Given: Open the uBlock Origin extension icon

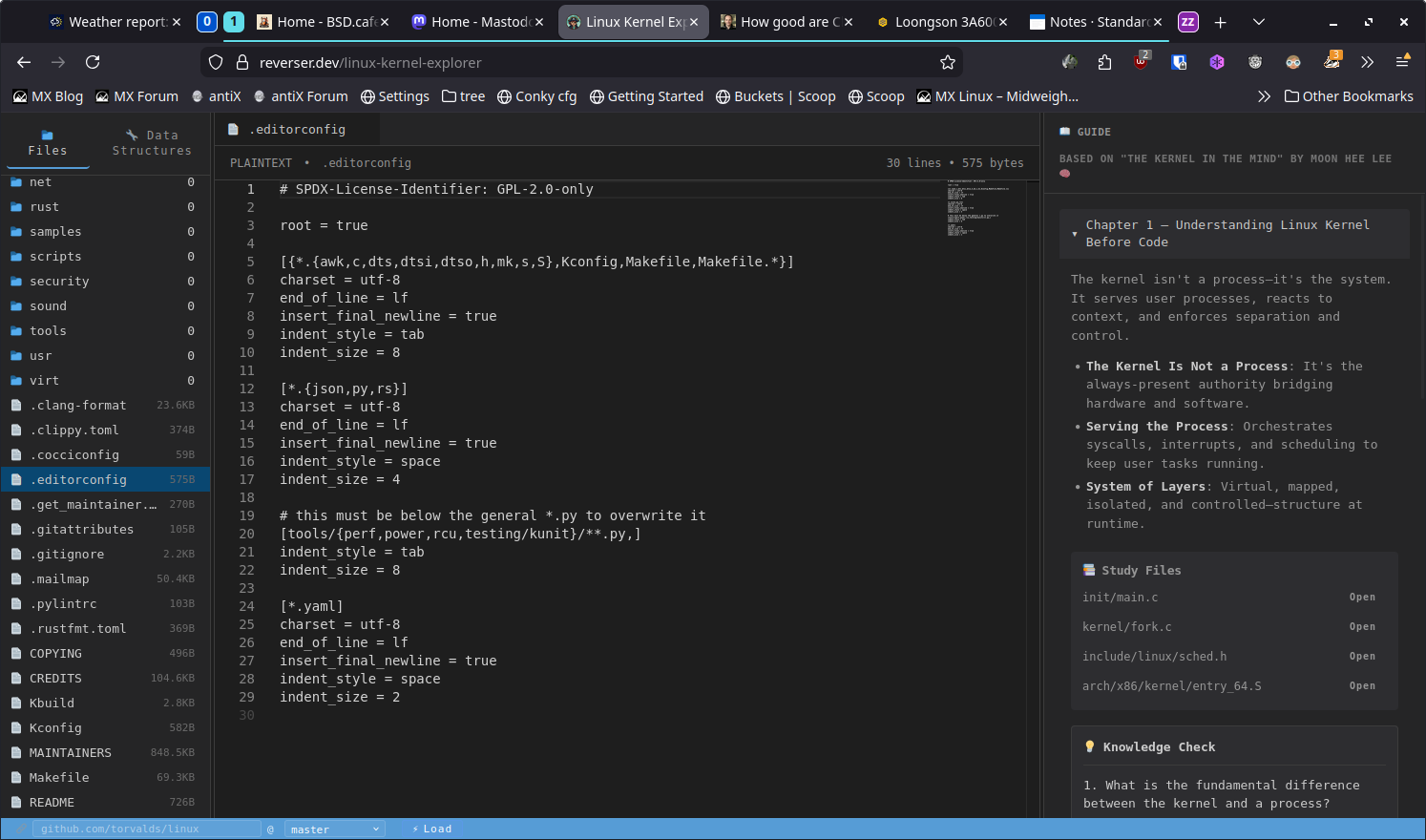Looking at the screenshot, I should 1142,62.
